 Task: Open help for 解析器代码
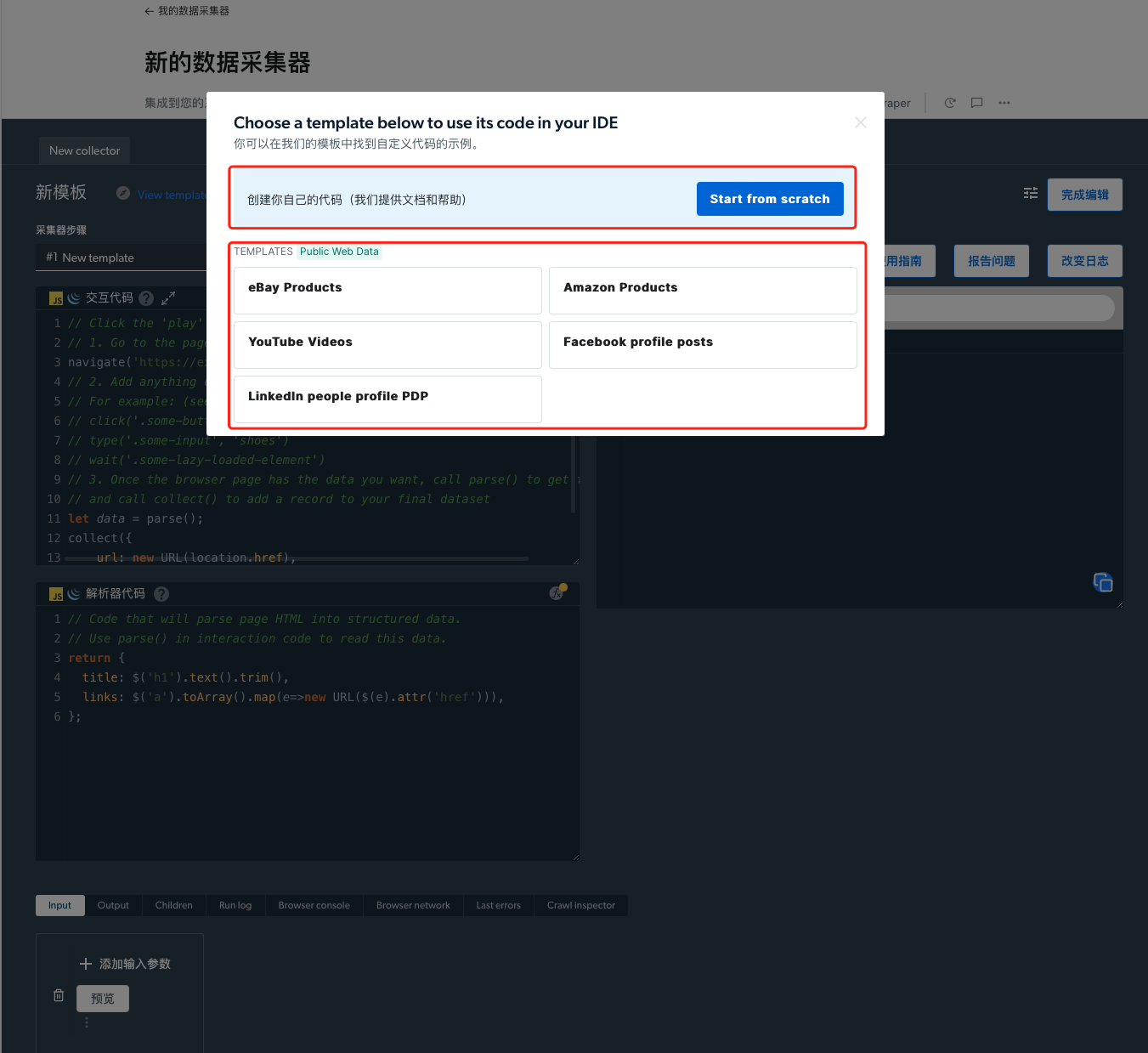tap(161, 594)
